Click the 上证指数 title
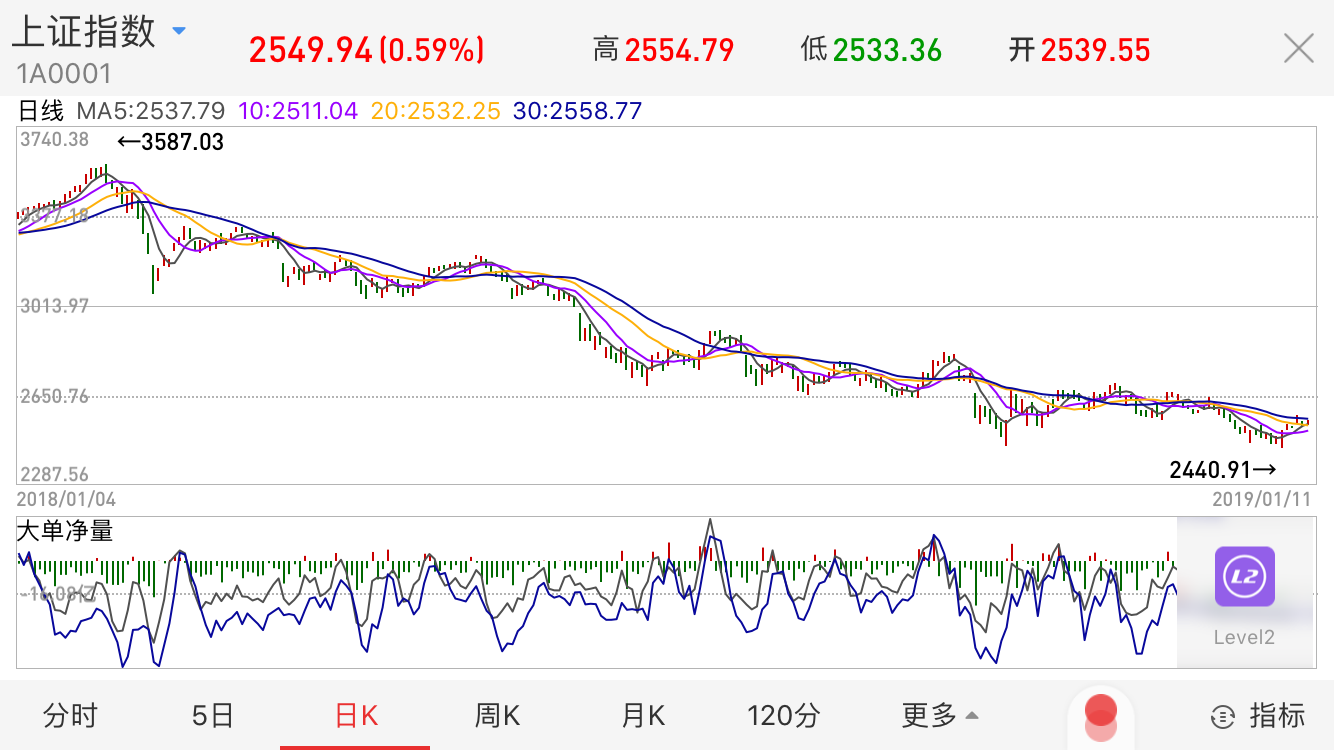This screenshot has width=1334, height=750. coord(83,31)
